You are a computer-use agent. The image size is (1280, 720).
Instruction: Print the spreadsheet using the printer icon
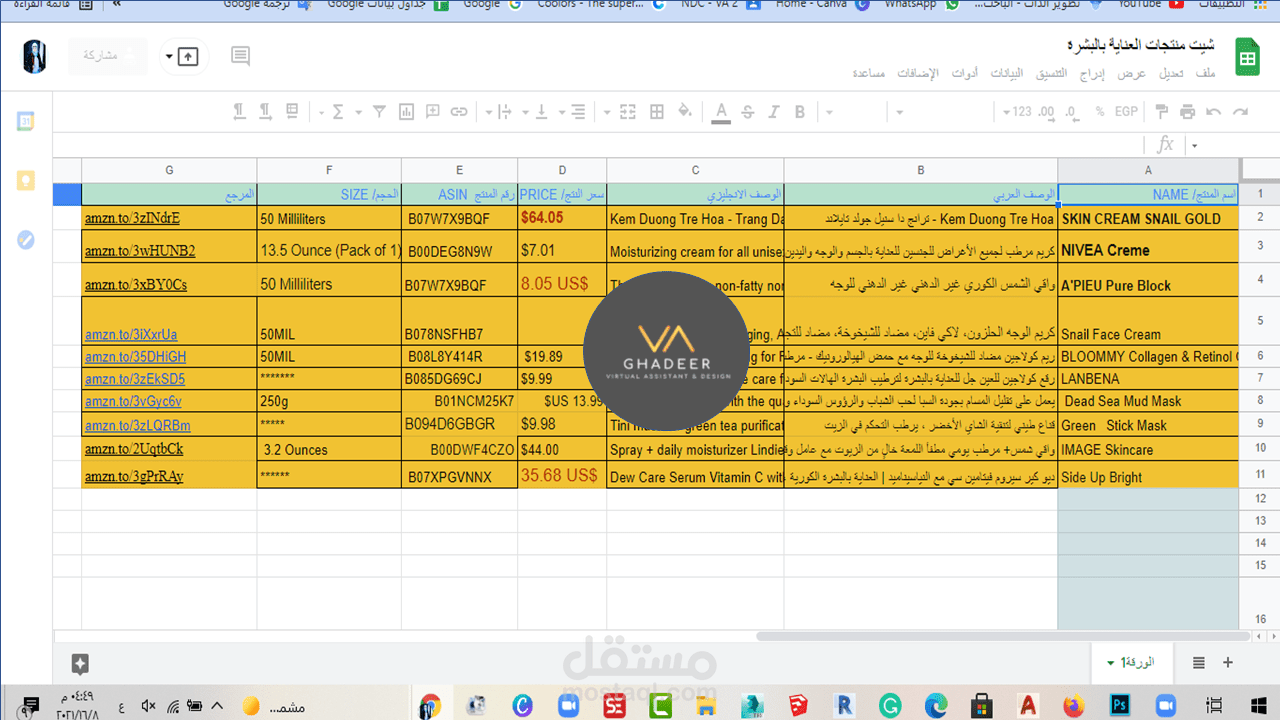point(1187,112)
